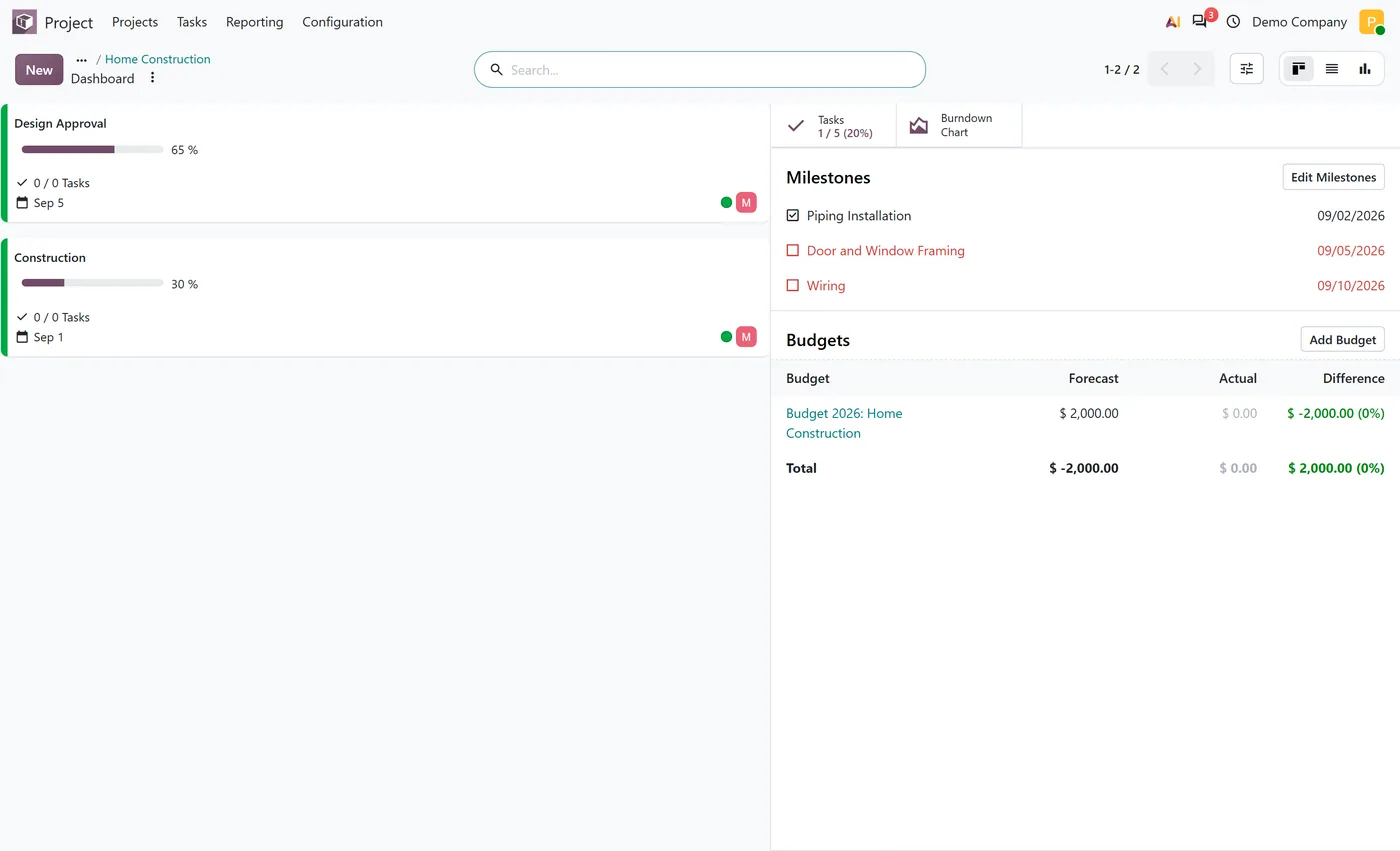Expand breadcrumb ellipsis menu

pyautogui.click(x=82, y=60)
